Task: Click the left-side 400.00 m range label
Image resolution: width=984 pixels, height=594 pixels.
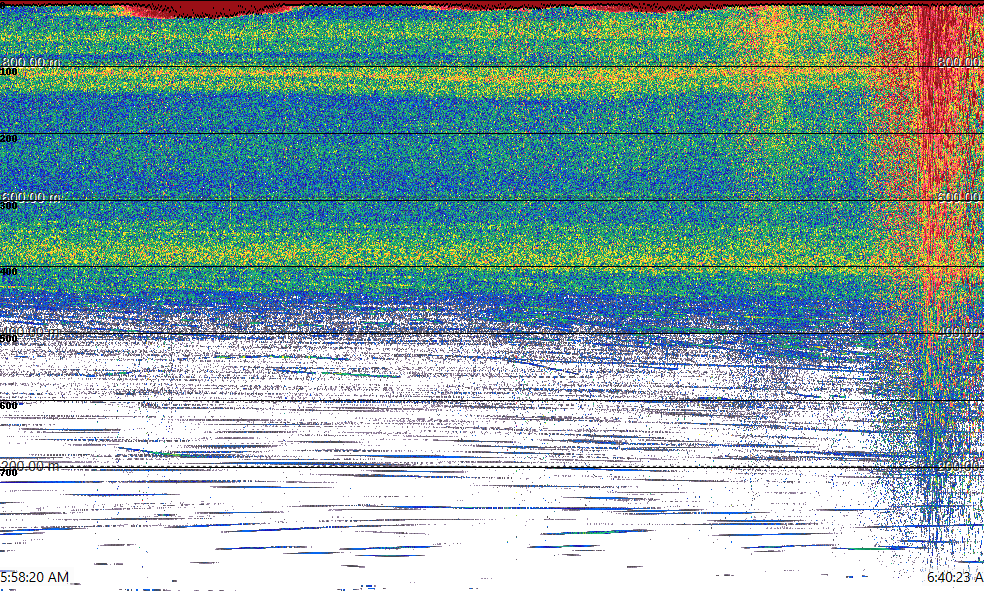Action: click(x=31, y=331)
